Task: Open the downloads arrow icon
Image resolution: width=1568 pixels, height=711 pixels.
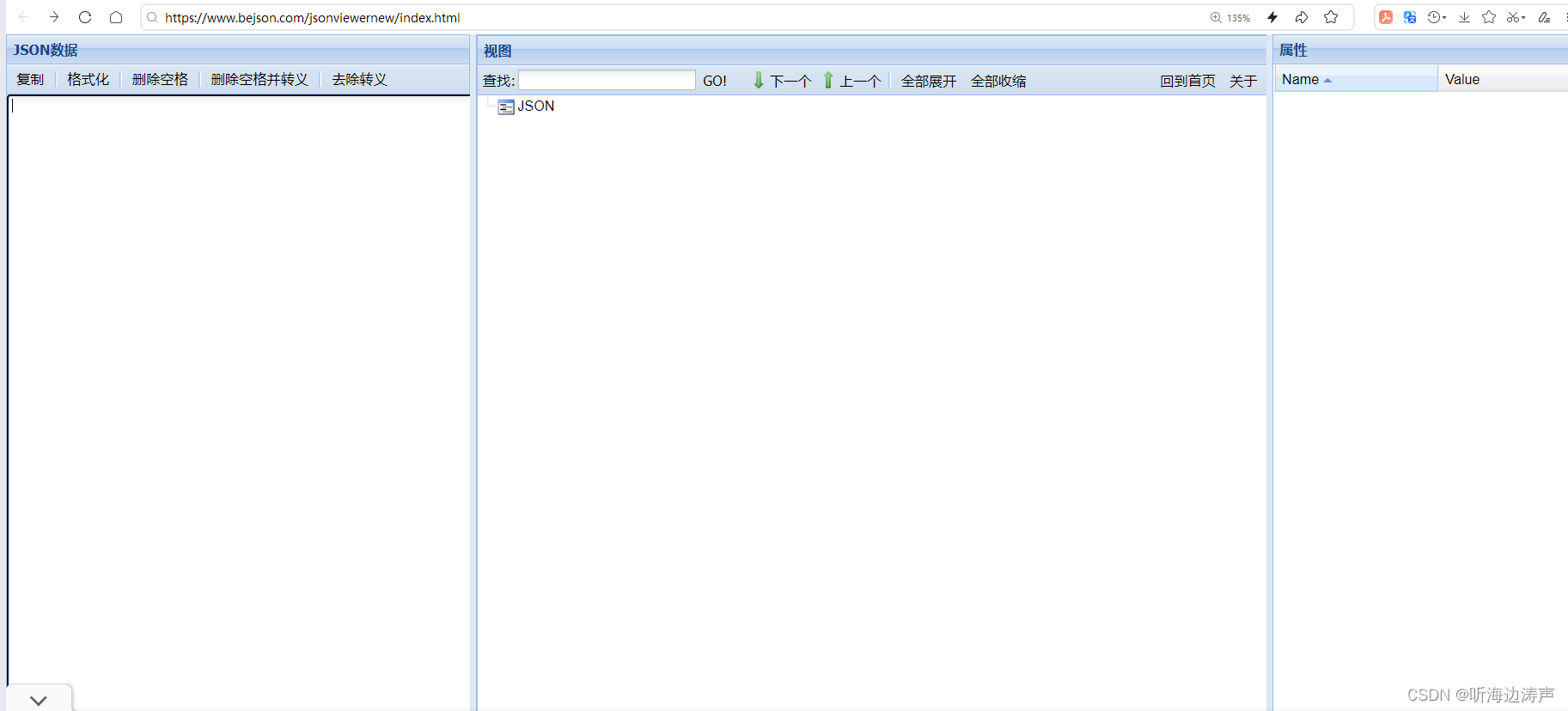Action: click(x=1464, y=17)
